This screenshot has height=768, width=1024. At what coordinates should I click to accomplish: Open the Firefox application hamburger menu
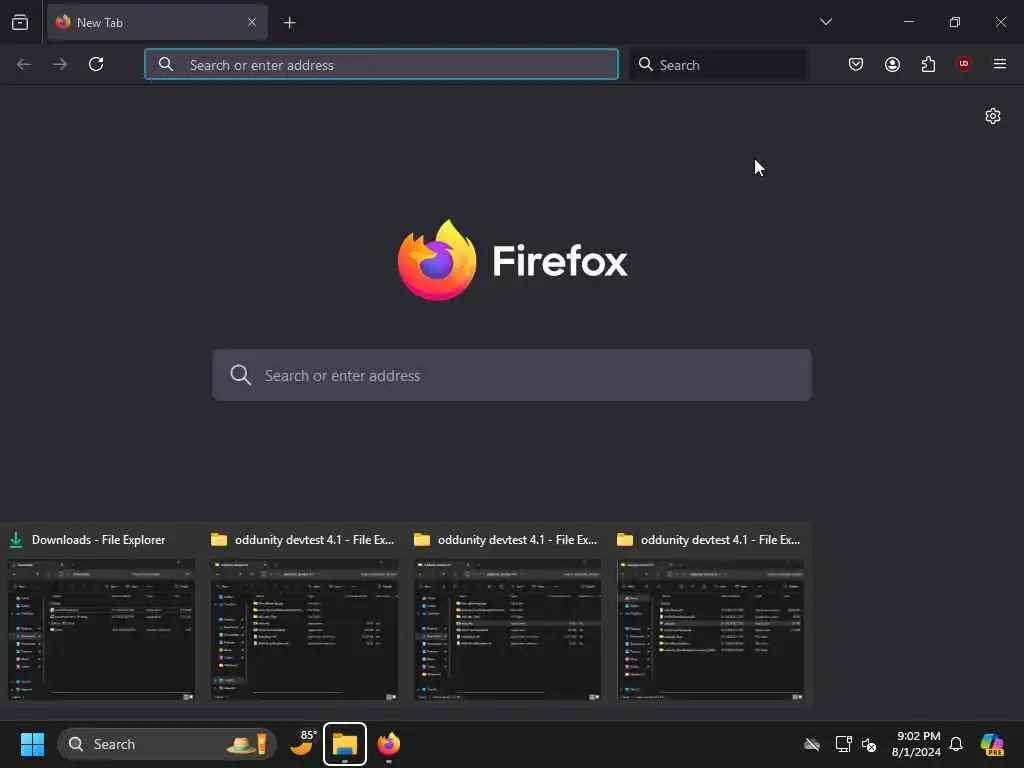pos(999,64)
